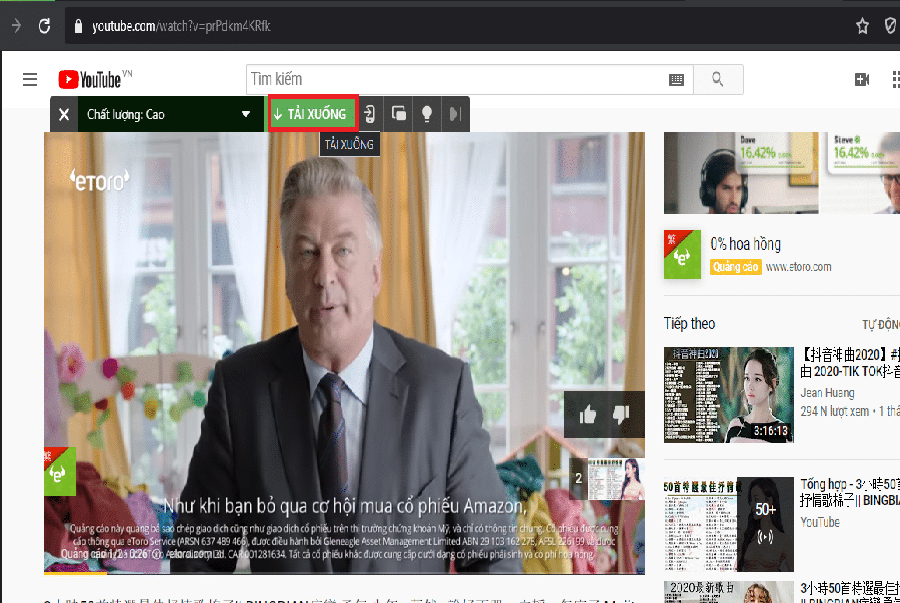Open the on-screen keyboard in search box
The height and width of the screenshot is (603, 900).
[x=676, y=80]
